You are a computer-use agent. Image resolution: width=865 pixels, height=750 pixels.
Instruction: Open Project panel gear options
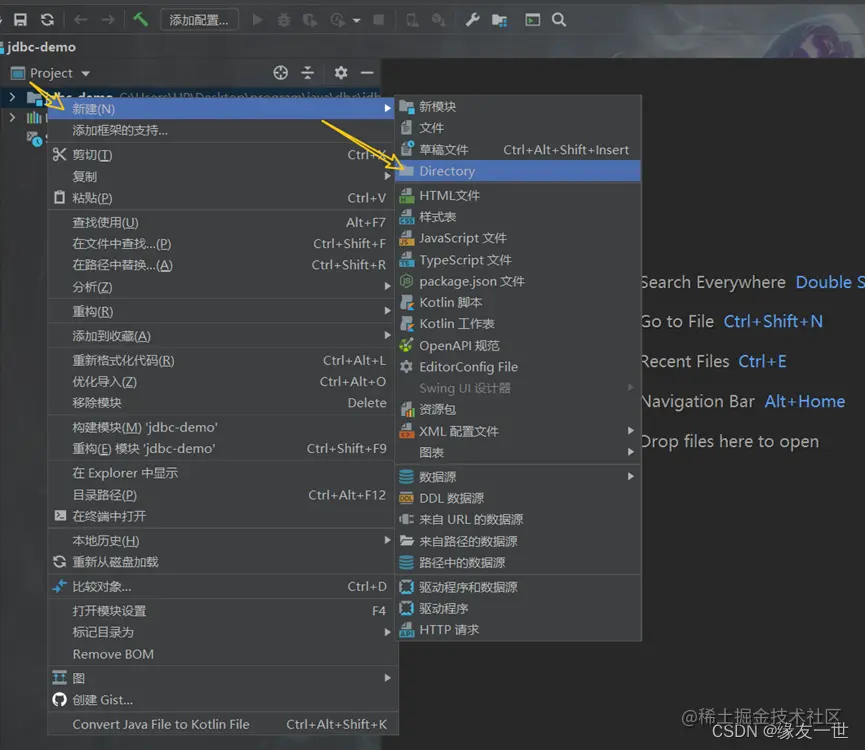[x=341, y=73]
